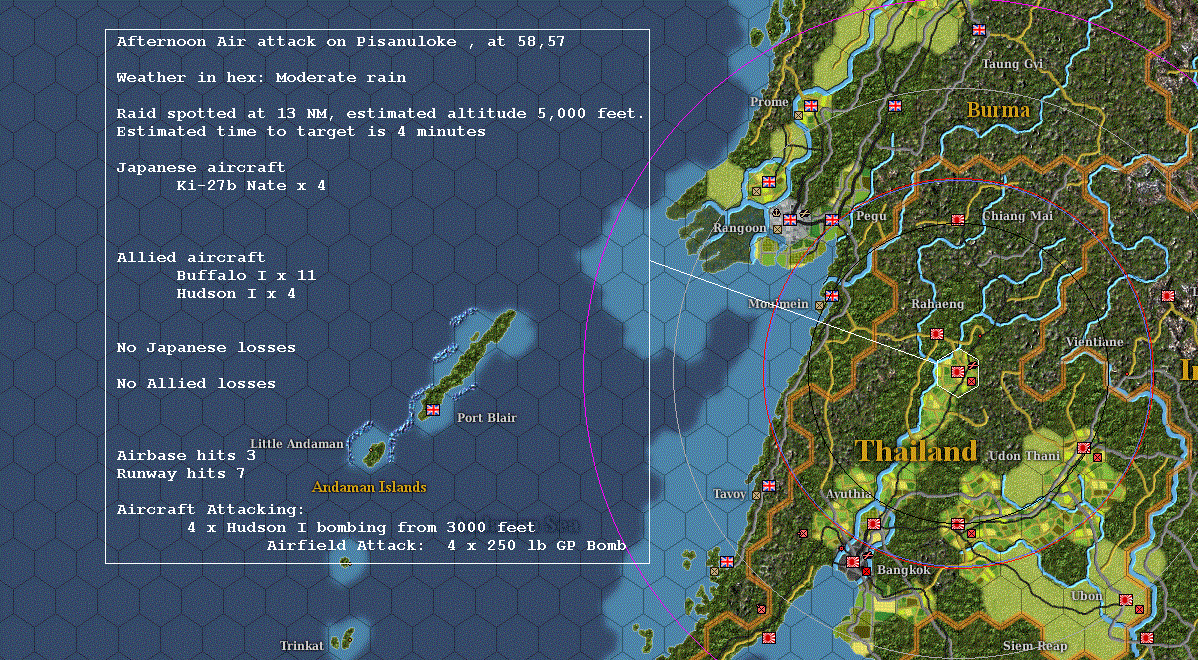Select the British base flag at Prome
This screenshot has height=660, width=1198.
811,105
